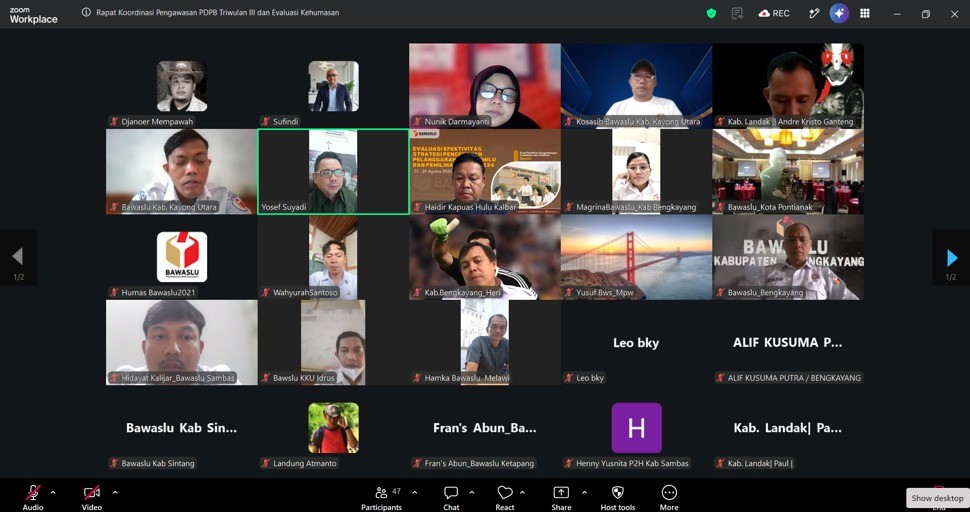Click name label Bawaslu_Bengkayang
This screenshot has height=512, width=970.
tap(765, 292)
